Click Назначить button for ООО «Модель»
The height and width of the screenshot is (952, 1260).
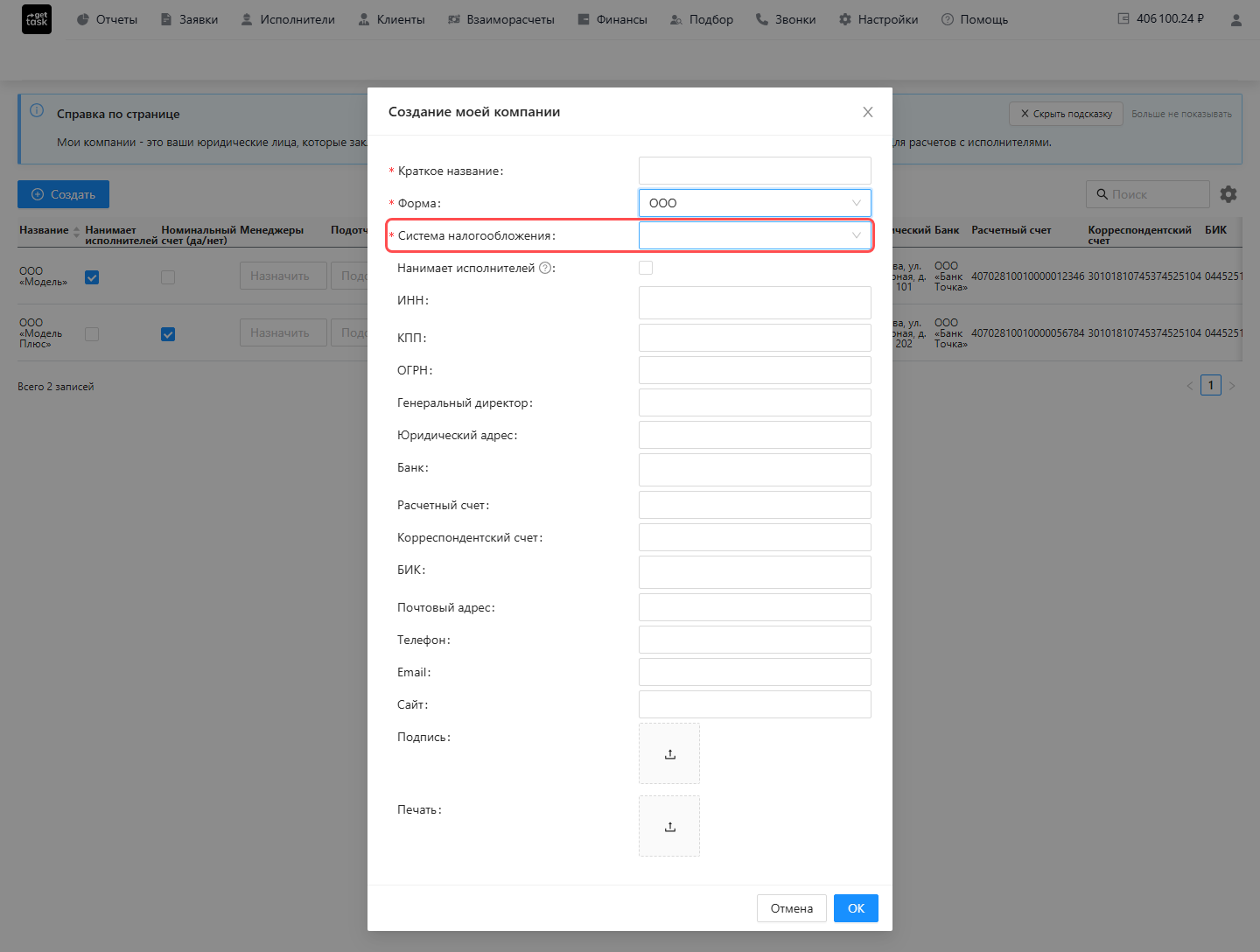283,276
